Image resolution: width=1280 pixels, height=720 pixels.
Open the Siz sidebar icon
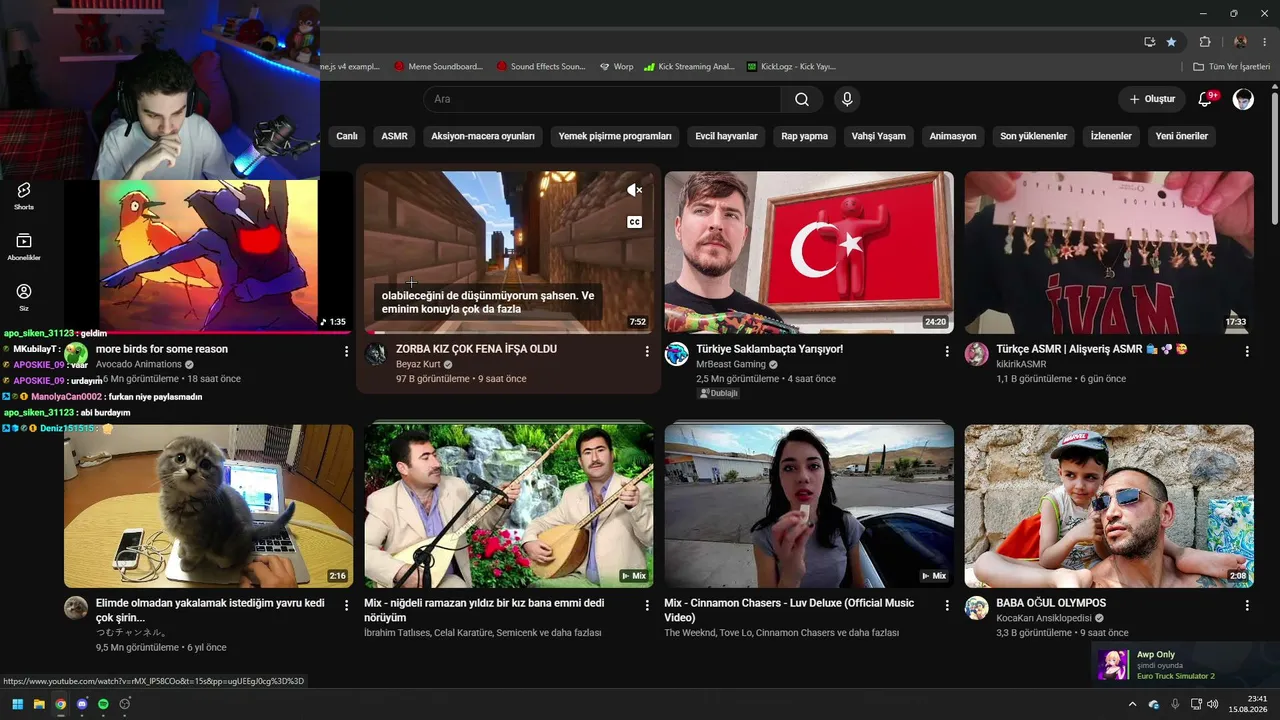click(24, 296)
